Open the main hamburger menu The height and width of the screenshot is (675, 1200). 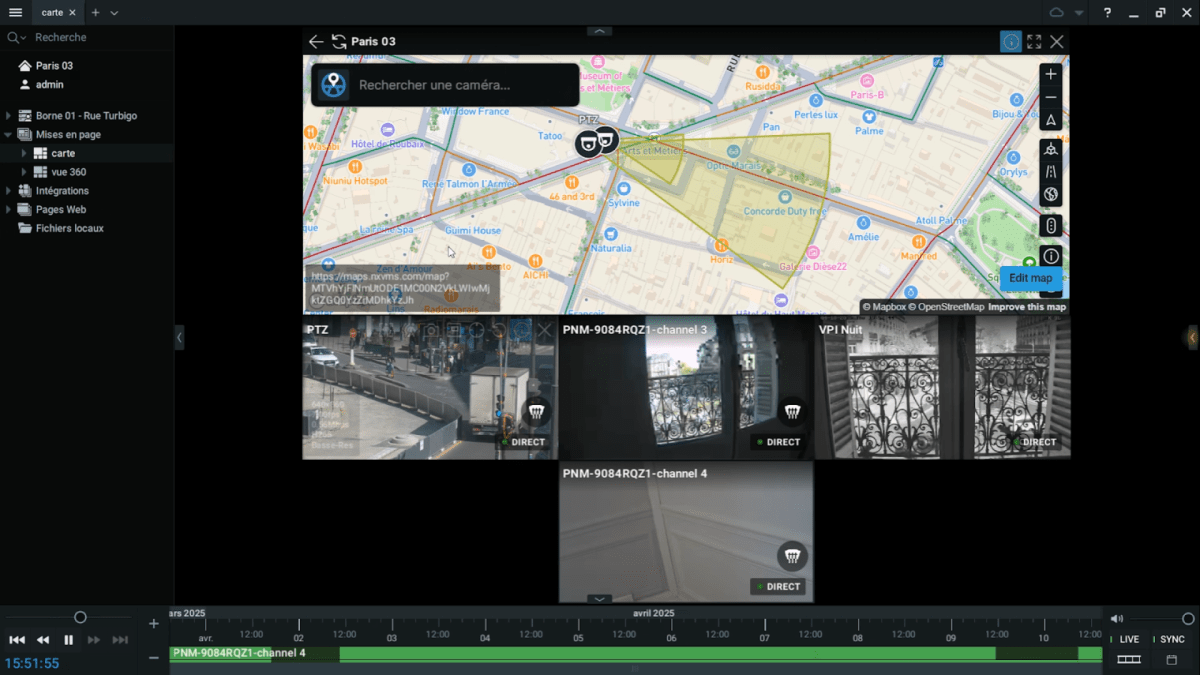click(15, 12)
